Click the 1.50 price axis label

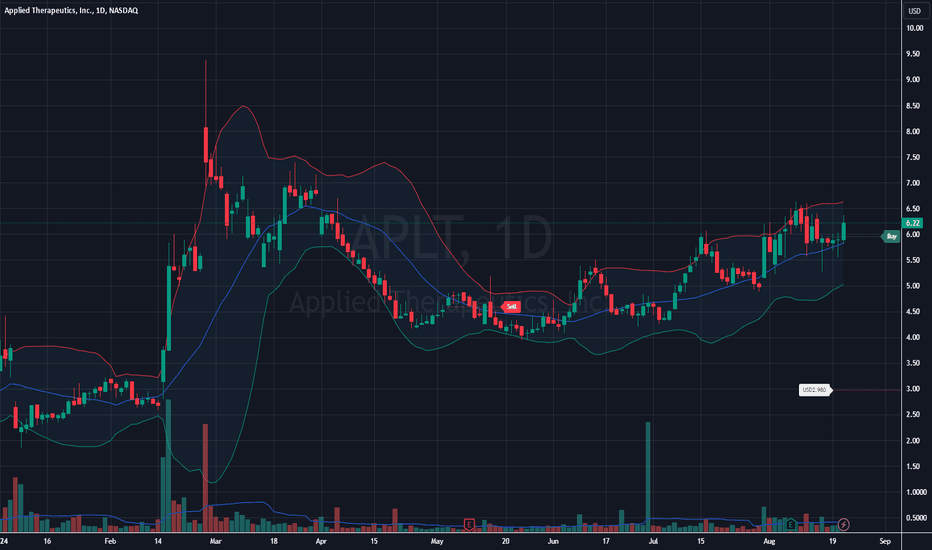[x=912, y=467]
